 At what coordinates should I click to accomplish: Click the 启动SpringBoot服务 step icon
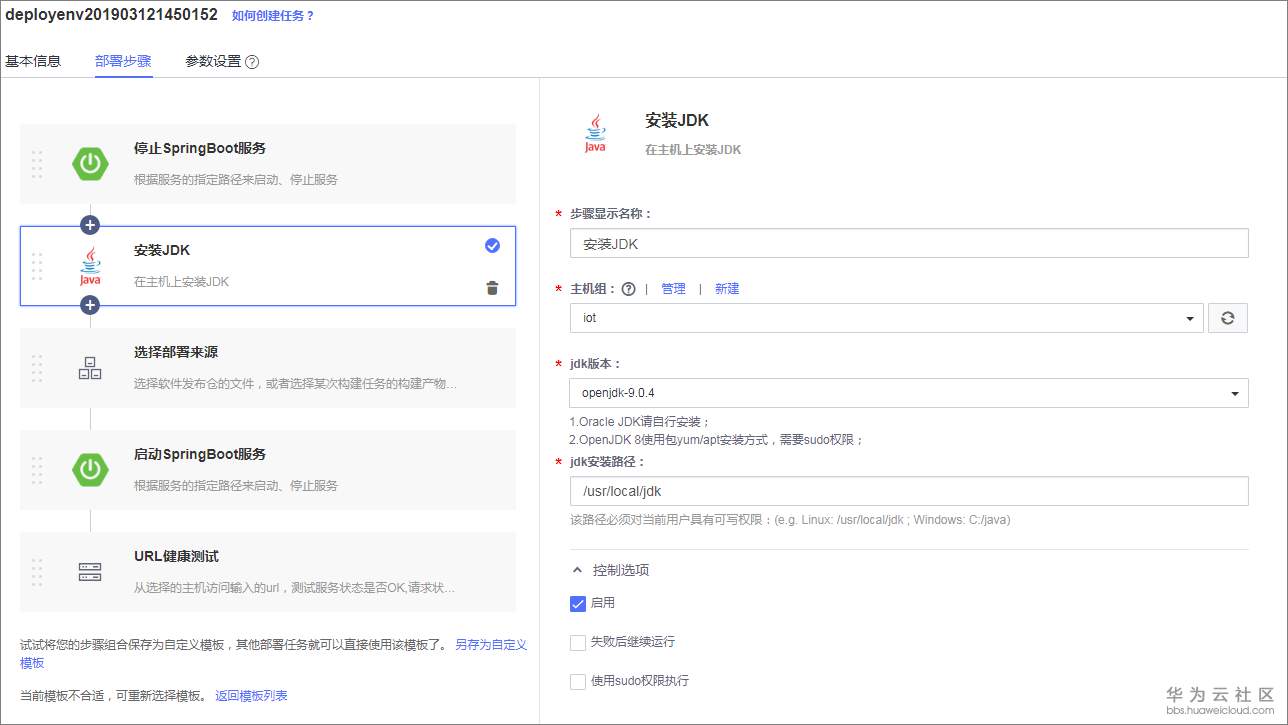pyautogui.click(x=90, y=469)
